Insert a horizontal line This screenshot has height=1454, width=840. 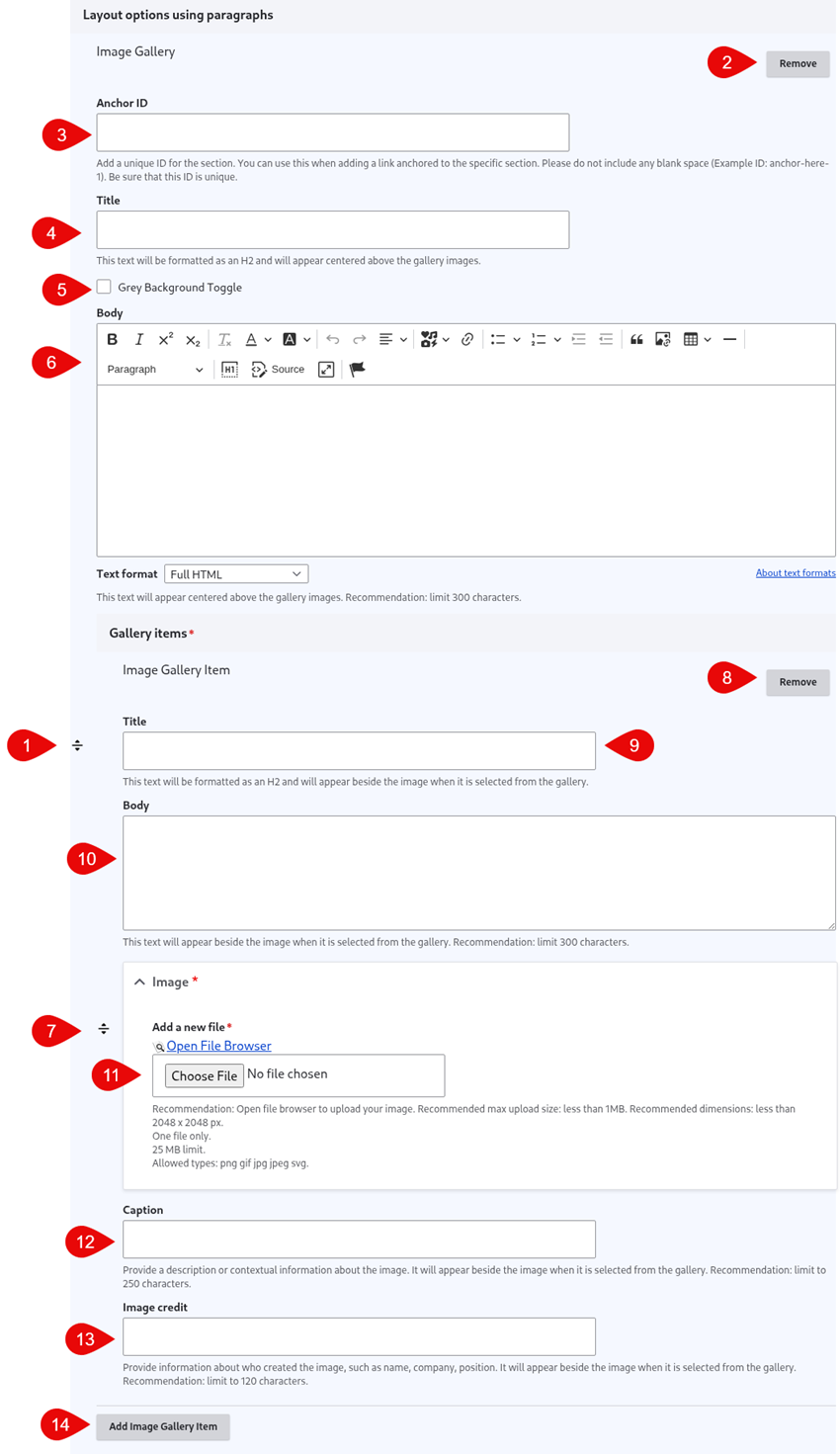click(x=729, y=339)
